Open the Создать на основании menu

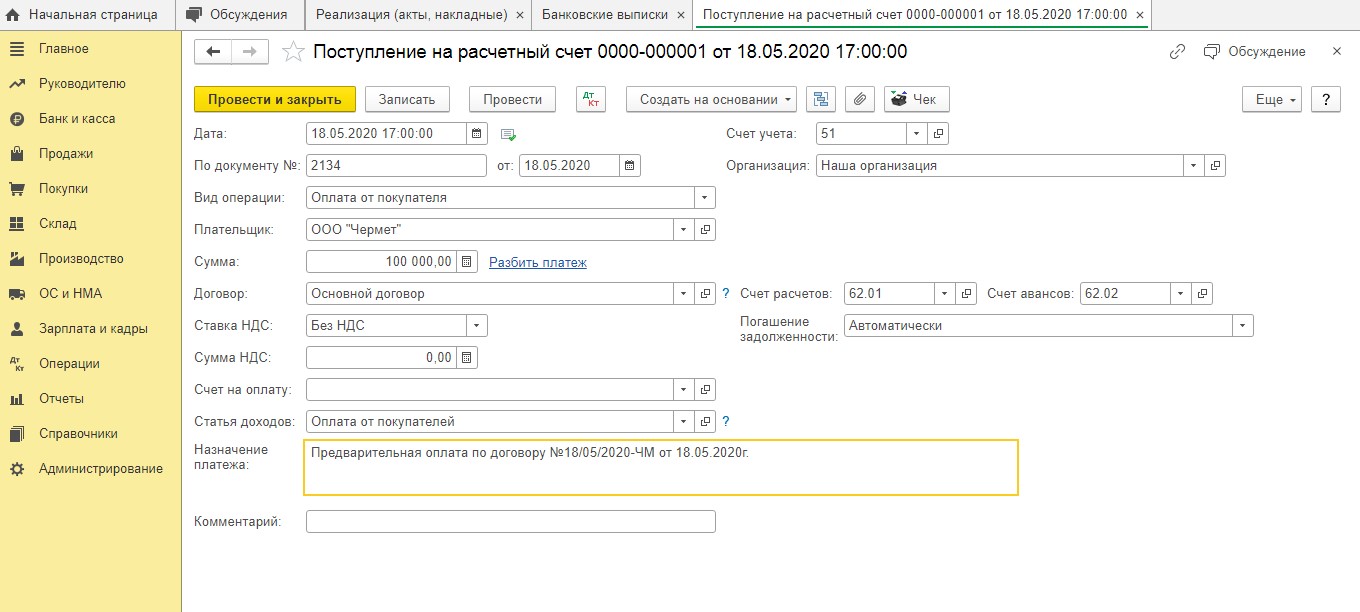(710, 99)
